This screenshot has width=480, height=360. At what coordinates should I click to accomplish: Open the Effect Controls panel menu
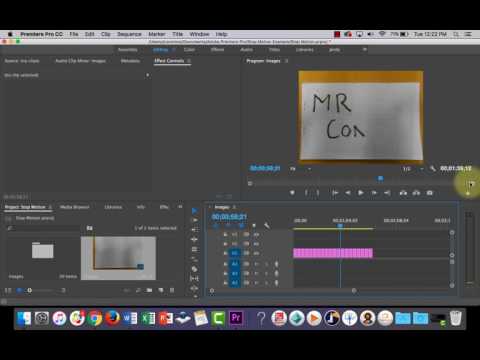point(189,61)
